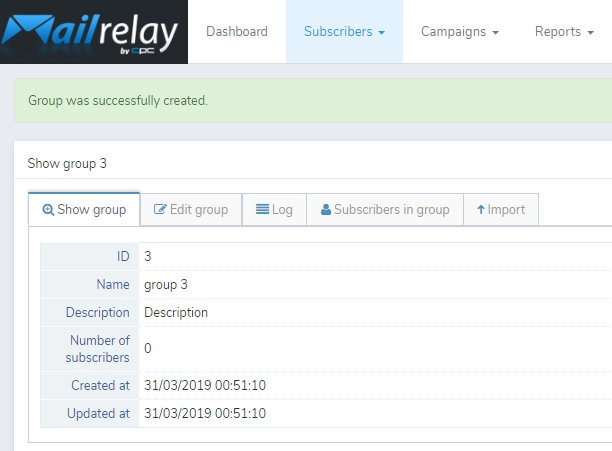
Task: Click the person icon on Subscribers in group
Action: [x=326, y=210]
